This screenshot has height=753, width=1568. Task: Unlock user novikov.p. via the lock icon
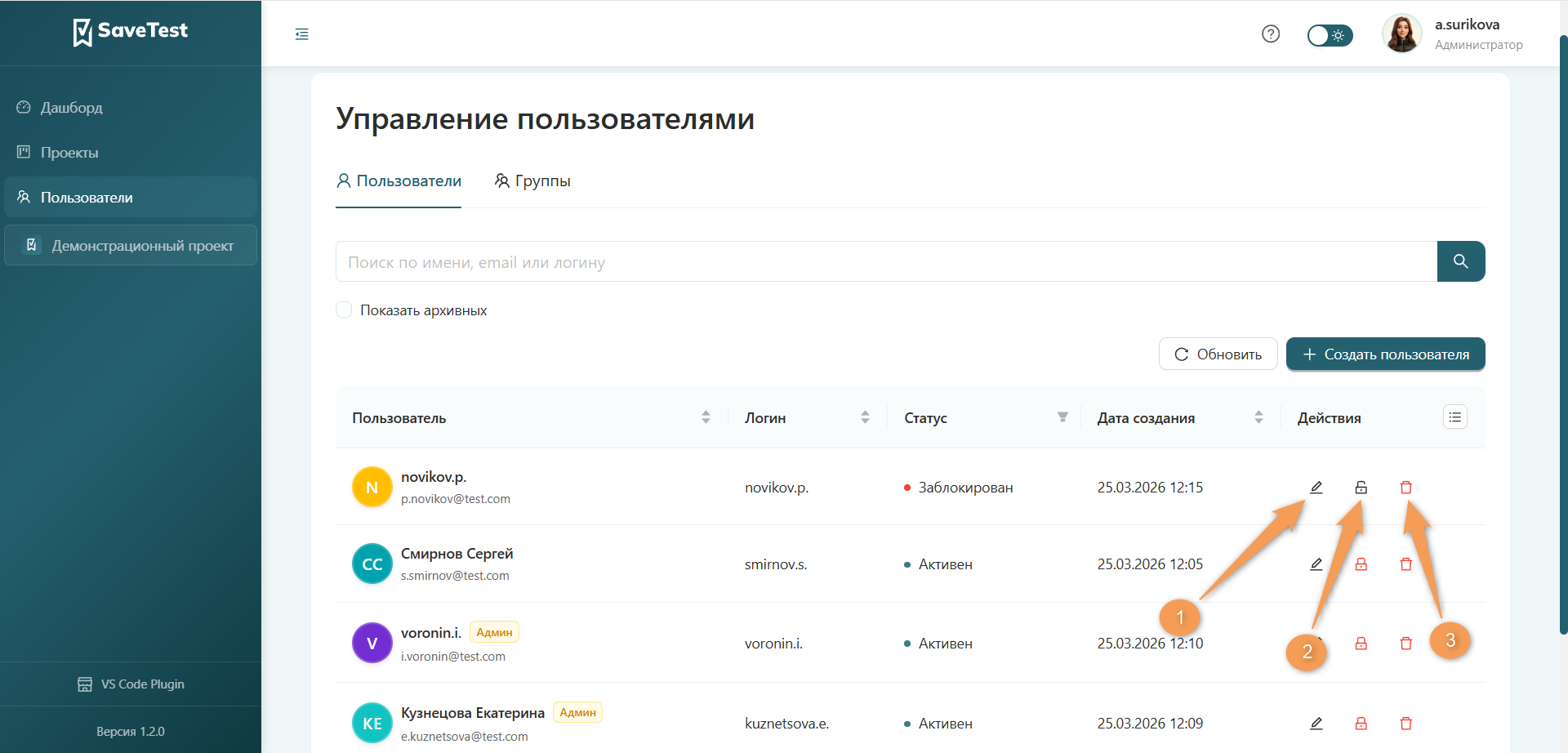click(x=1361, y=487)
